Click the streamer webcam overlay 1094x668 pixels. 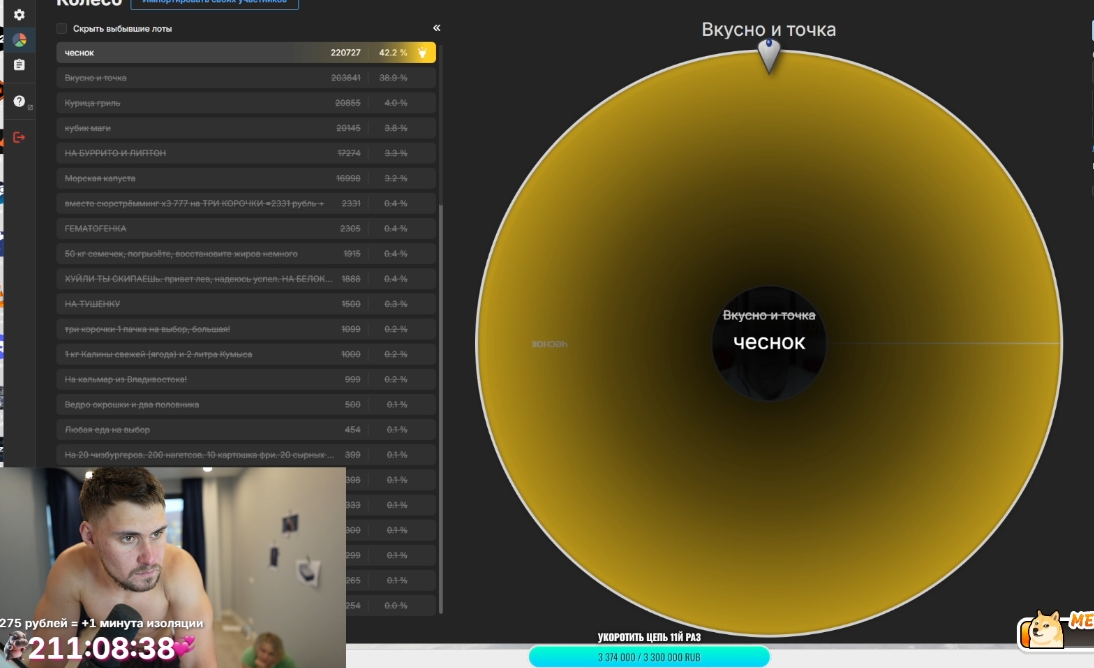173,567
